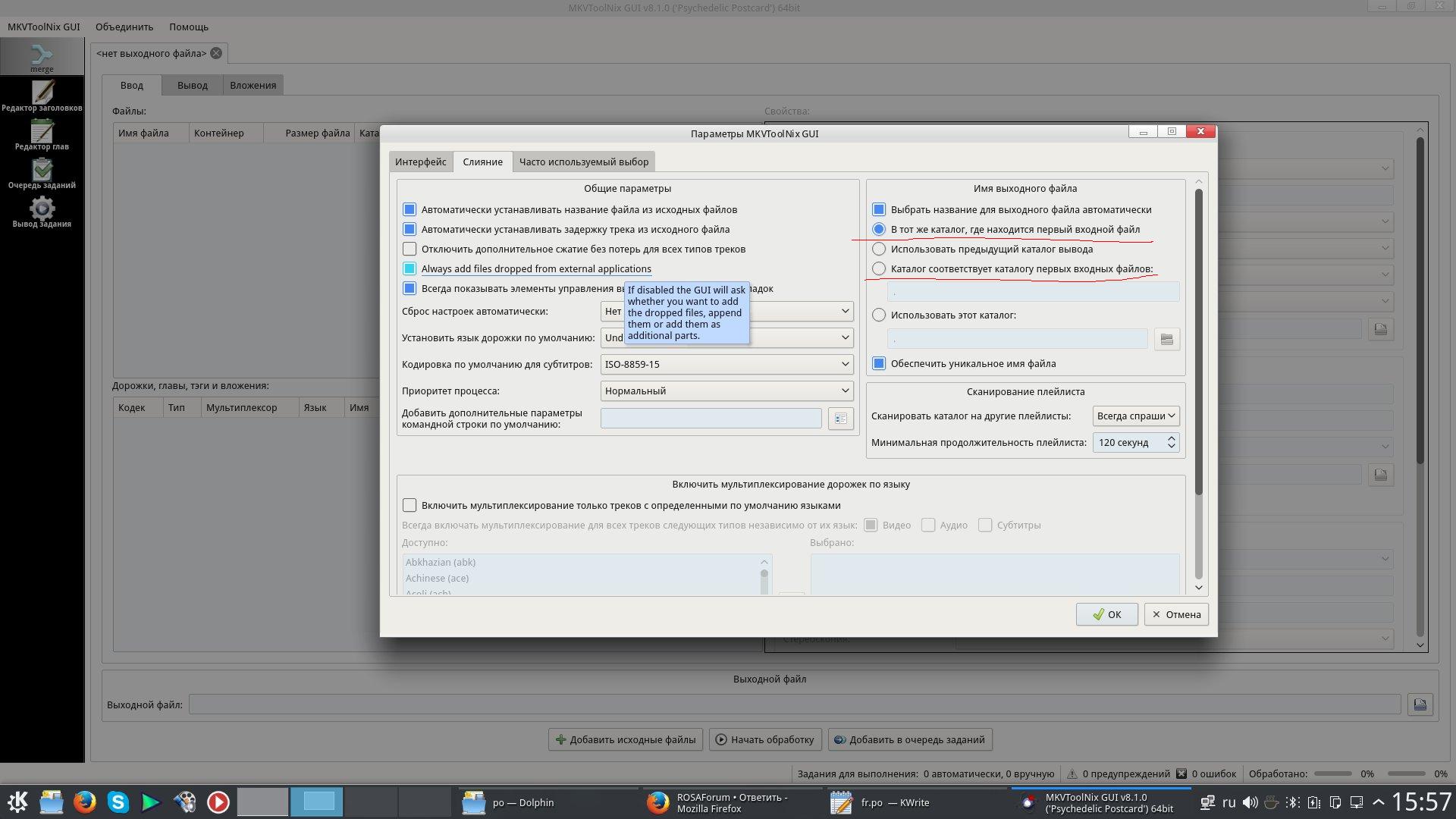Viewport: 1456px width, 819px height.
Task: Open the job queue (Очередь заданий)
Action: coord(42,174)
